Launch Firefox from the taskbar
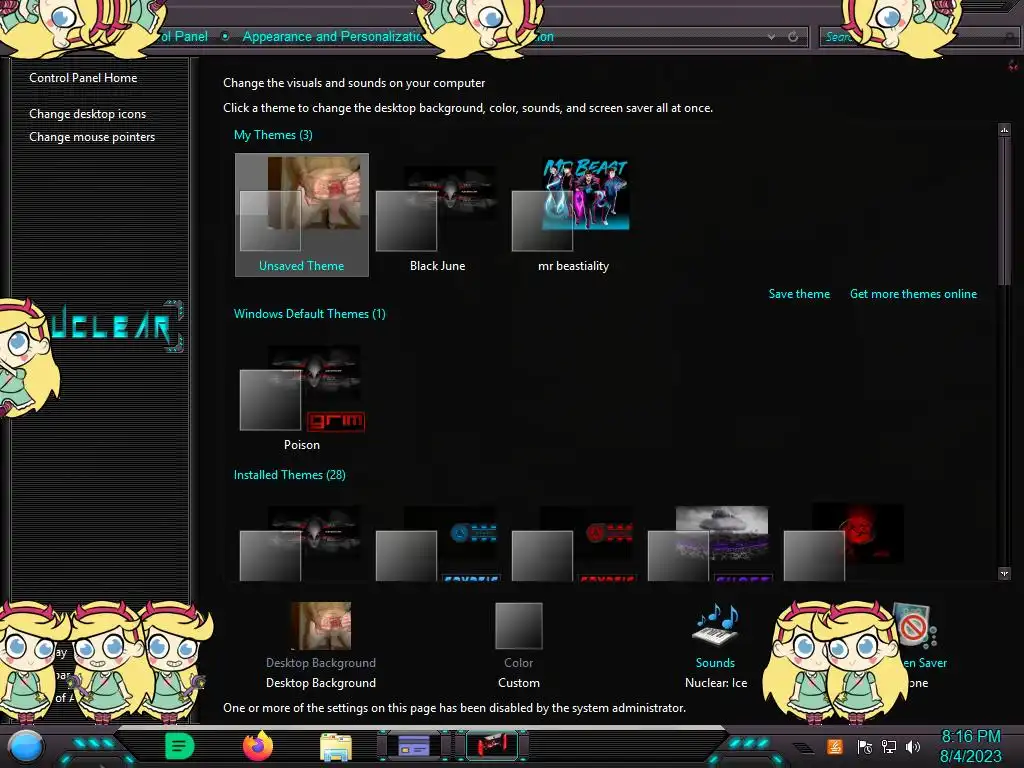This screenshot has height=768, width=1024. [258, 746]
